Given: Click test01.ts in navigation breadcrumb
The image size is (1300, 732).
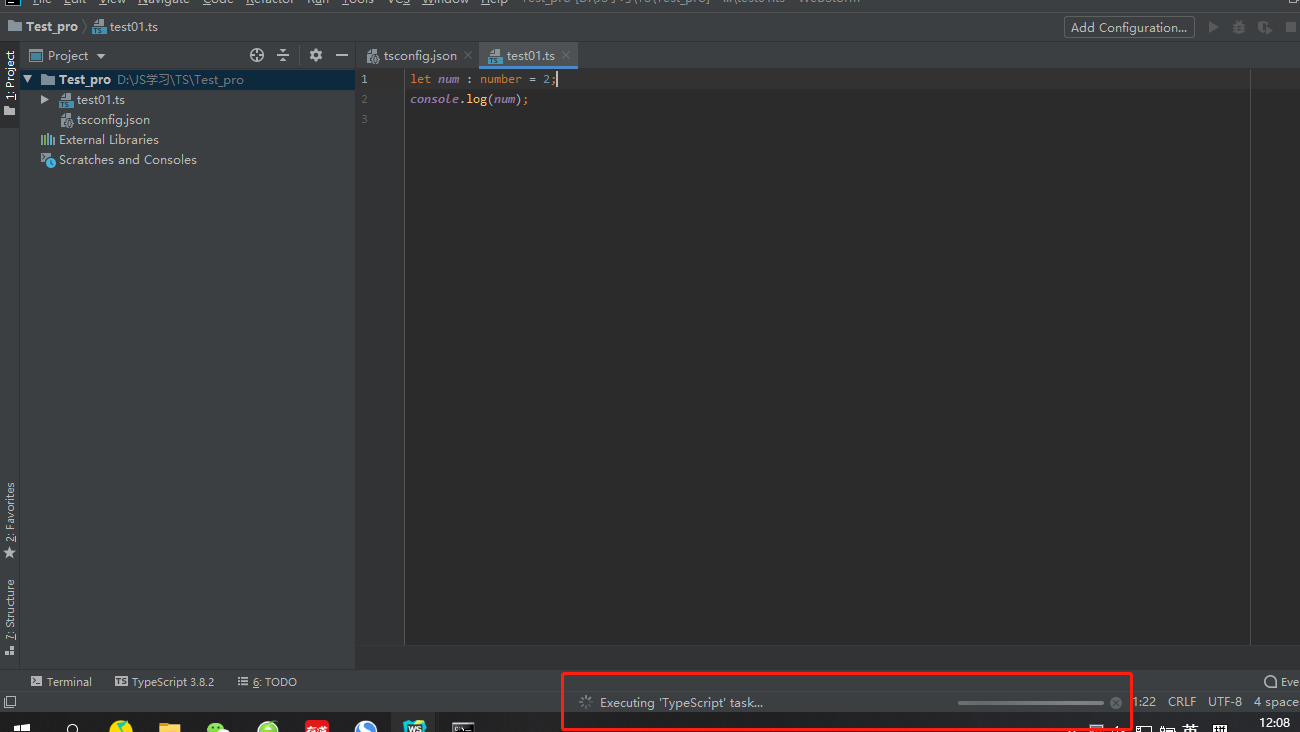Looking at the screenshot, I should 125,27.
